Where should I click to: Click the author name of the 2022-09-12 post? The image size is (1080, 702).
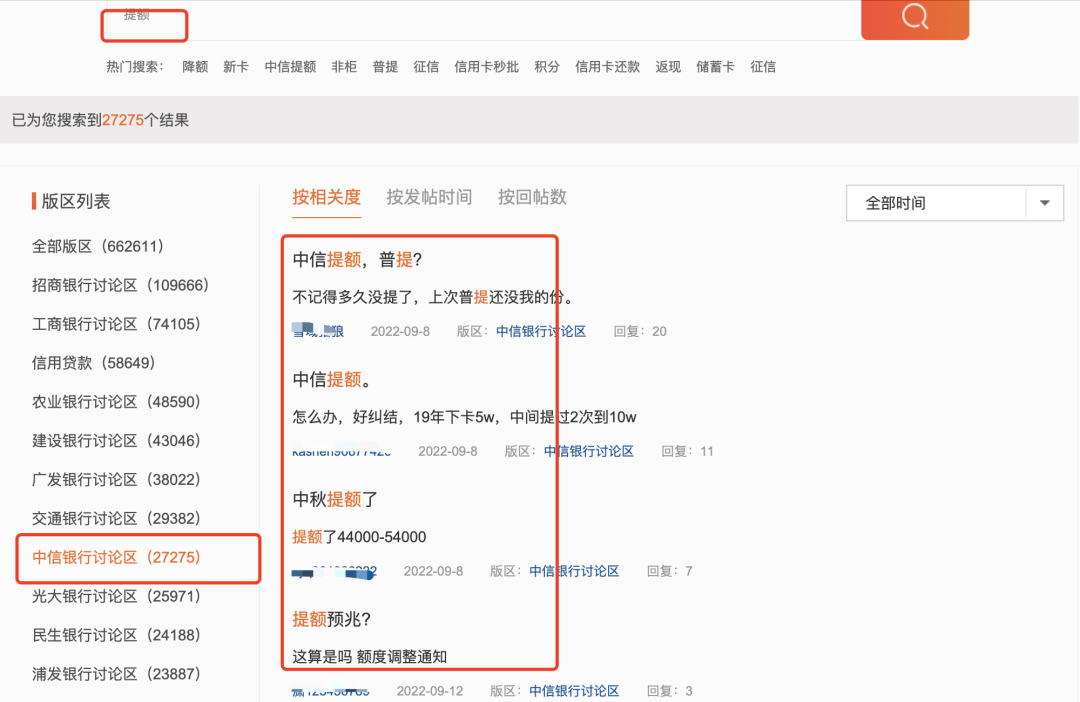pos(331,691)
